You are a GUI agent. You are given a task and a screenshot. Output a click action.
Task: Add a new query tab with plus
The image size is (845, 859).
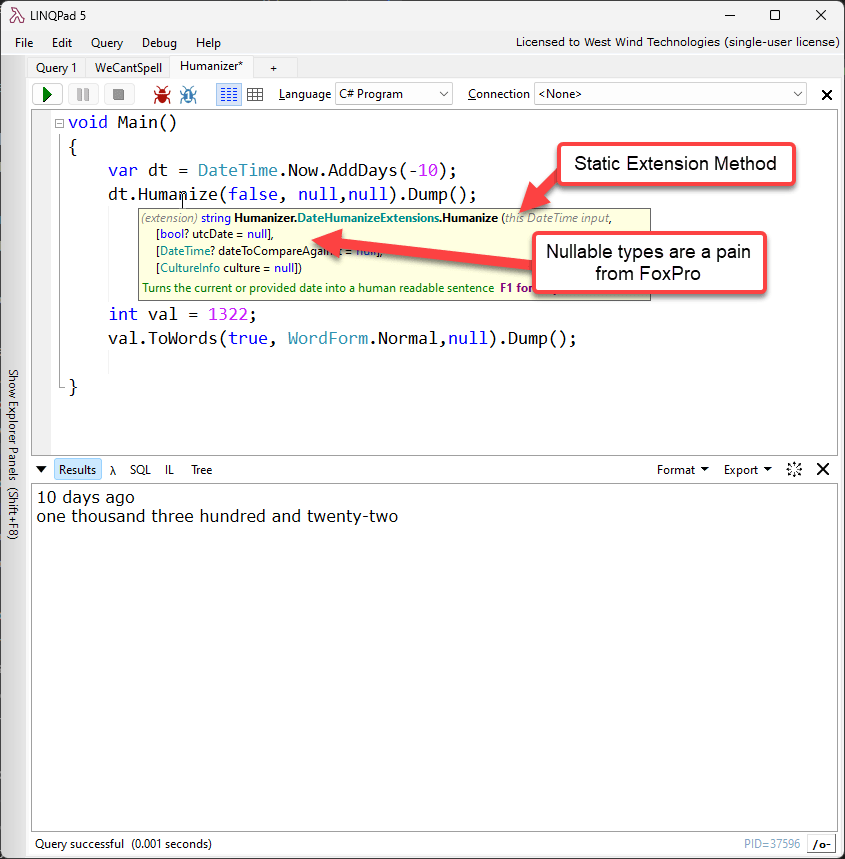pos(273,68)
